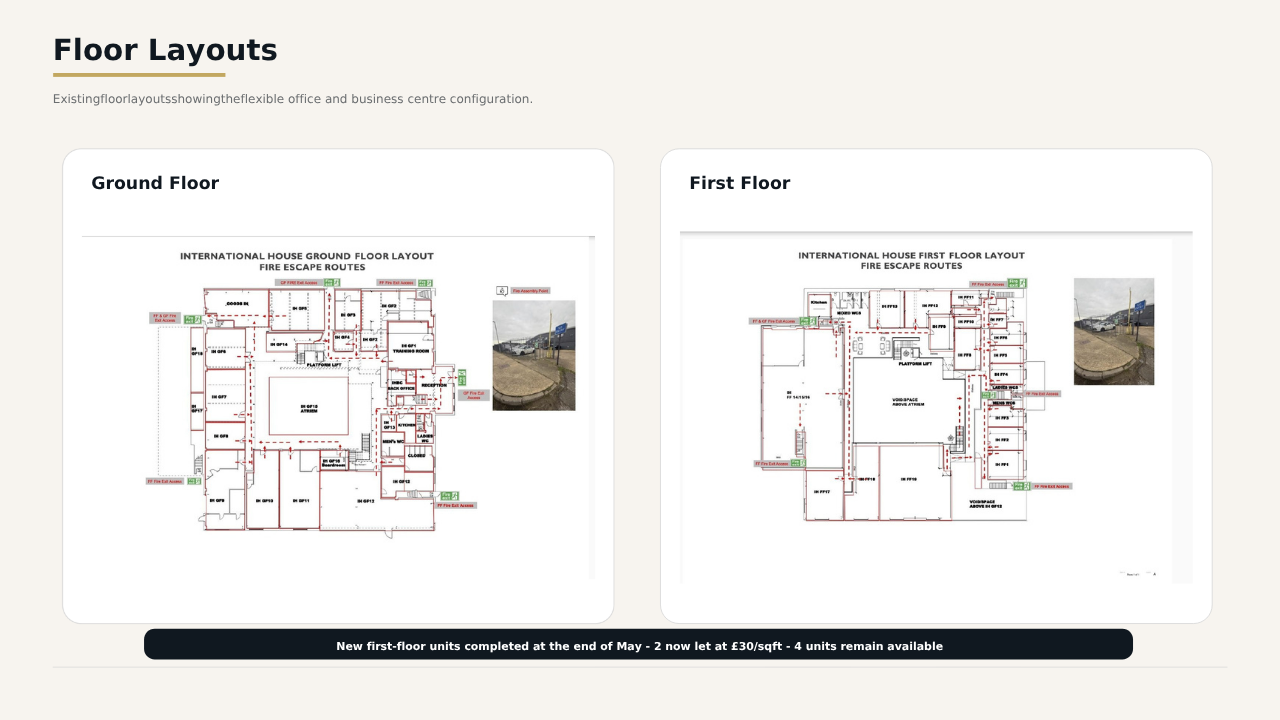1280x720 pixels.
Task: Click 'Kitchen' on the first floor plan
Action: point(819,301)
